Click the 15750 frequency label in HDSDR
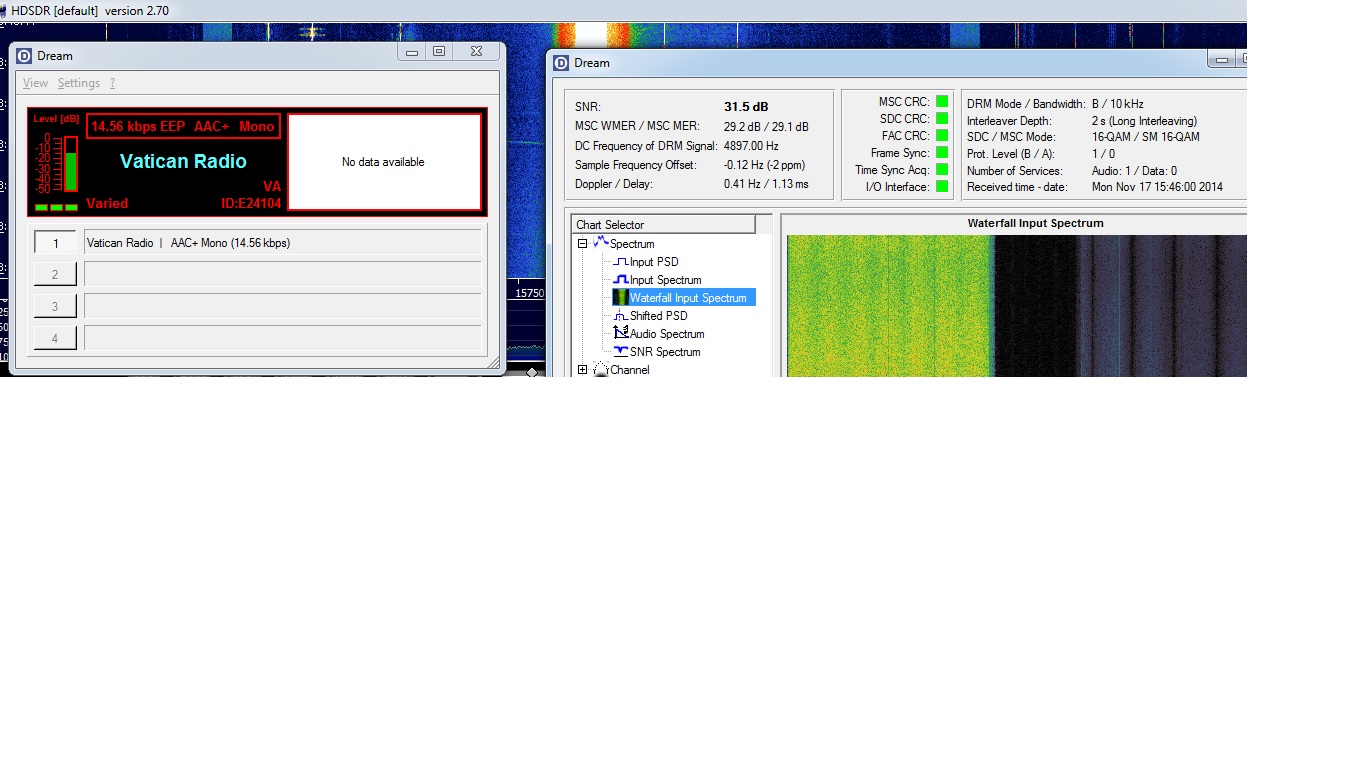This screenshot has width=1366, height=768. click(x=529, y=294)
